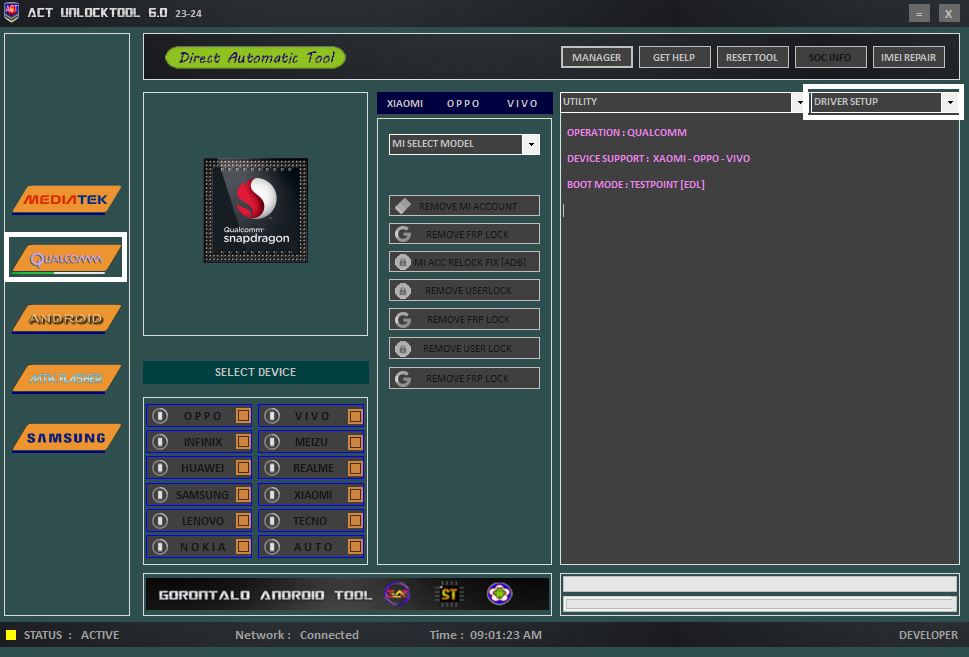
Task: Select the REALME device radio button
Action: [x=272, y=468]
